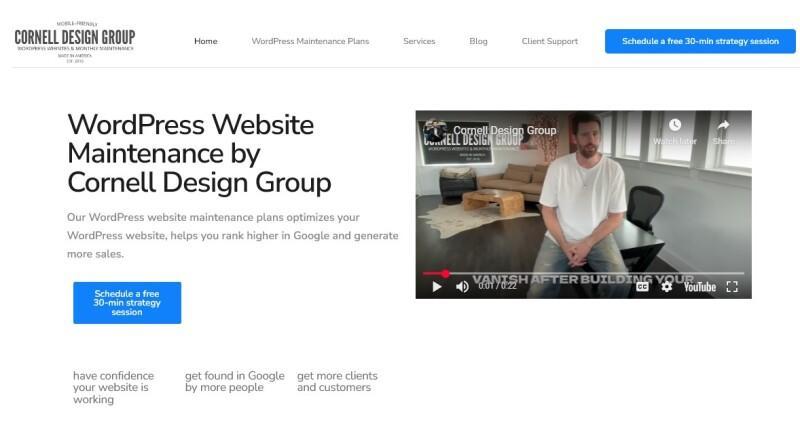Image resolution: width=800 pixels, height=433 pixels.
Task: Click the Cornell Design Group header logo
Action: 74,42
